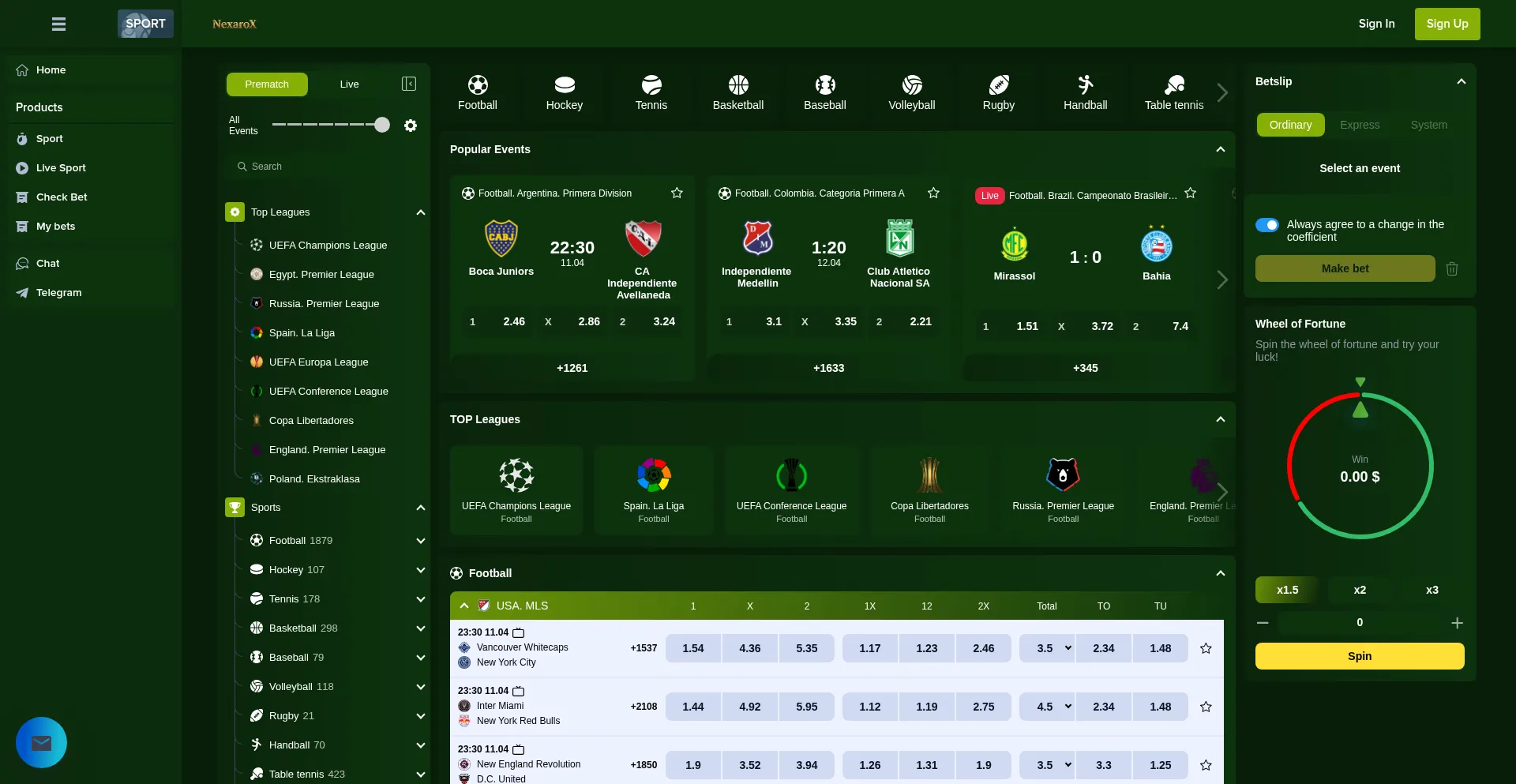Favorite the New England Revolution match

1206,765
